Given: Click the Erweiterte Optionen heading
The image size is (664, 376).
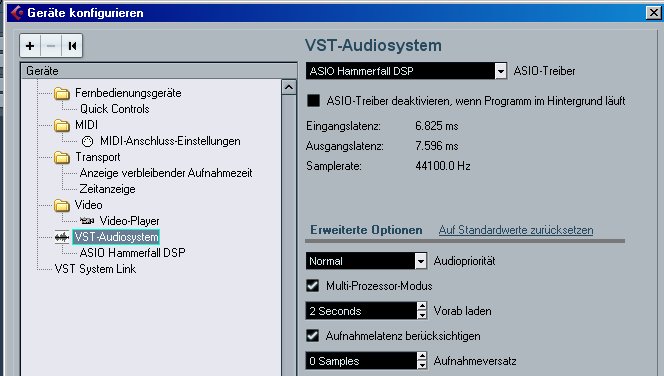Looking at the screenshot, I should pyautogui.click(x=366, y=230).
